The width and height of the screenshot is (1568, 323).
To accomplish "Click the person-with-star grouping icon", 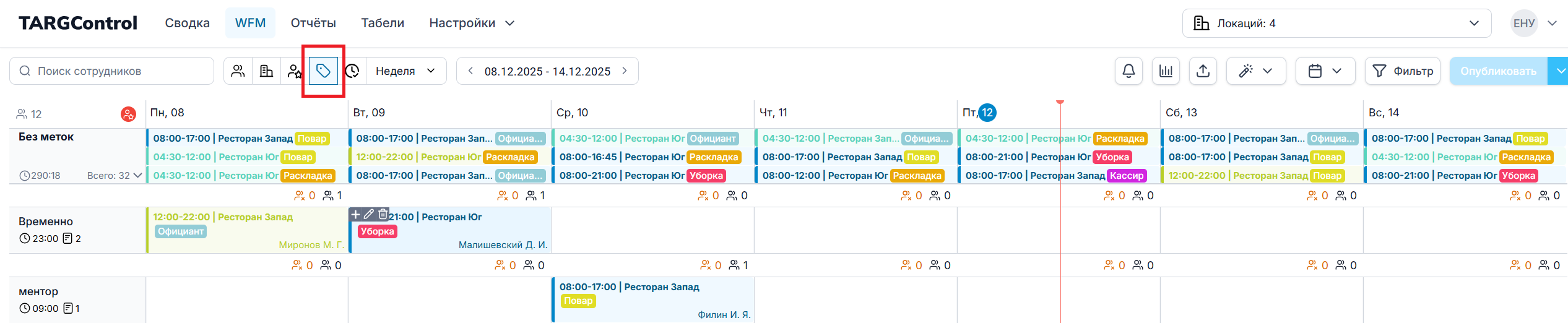I will coord(295,71).
